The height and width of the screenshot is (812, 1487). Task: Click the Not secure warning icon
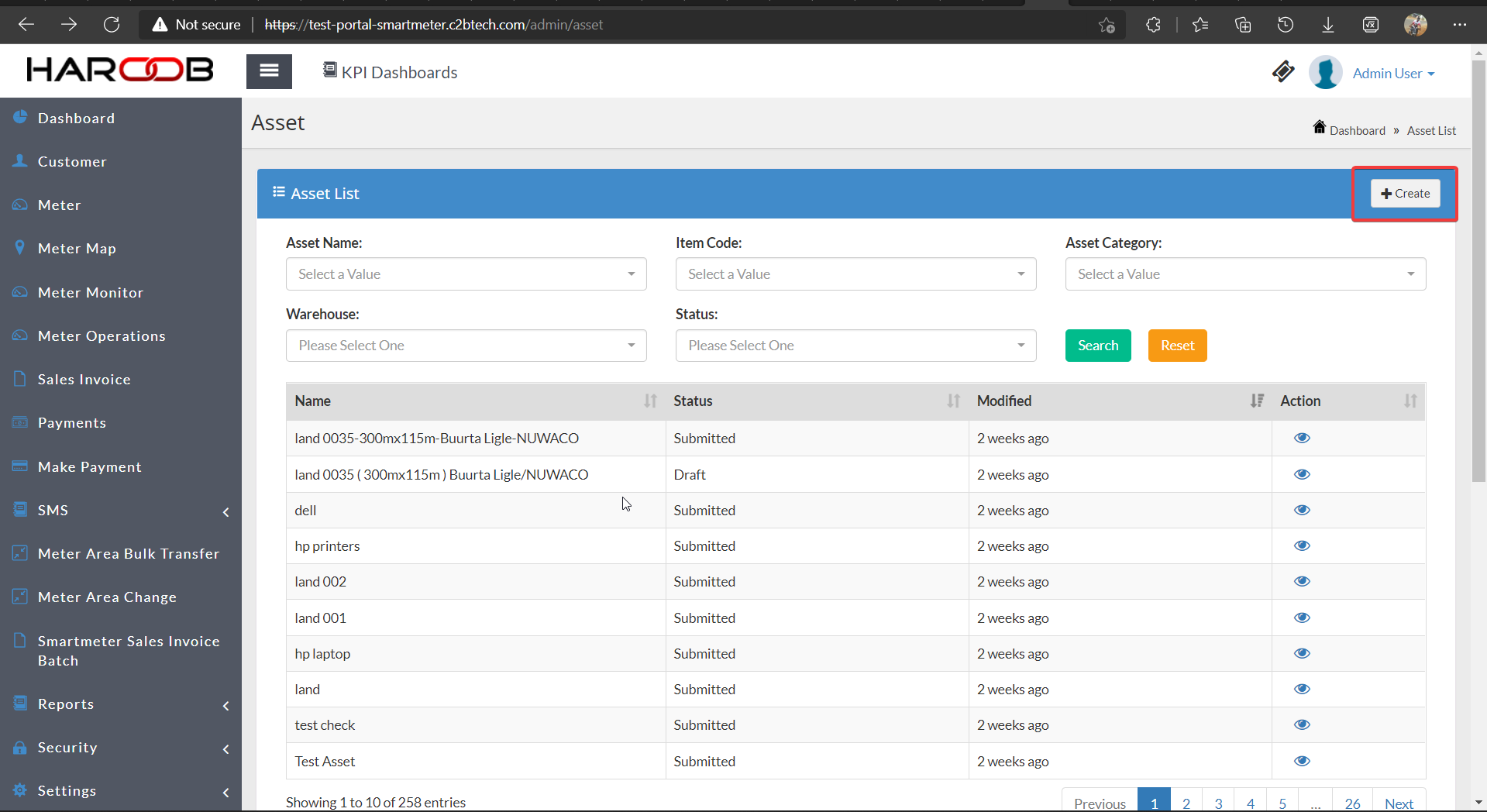tap(160, 25)
